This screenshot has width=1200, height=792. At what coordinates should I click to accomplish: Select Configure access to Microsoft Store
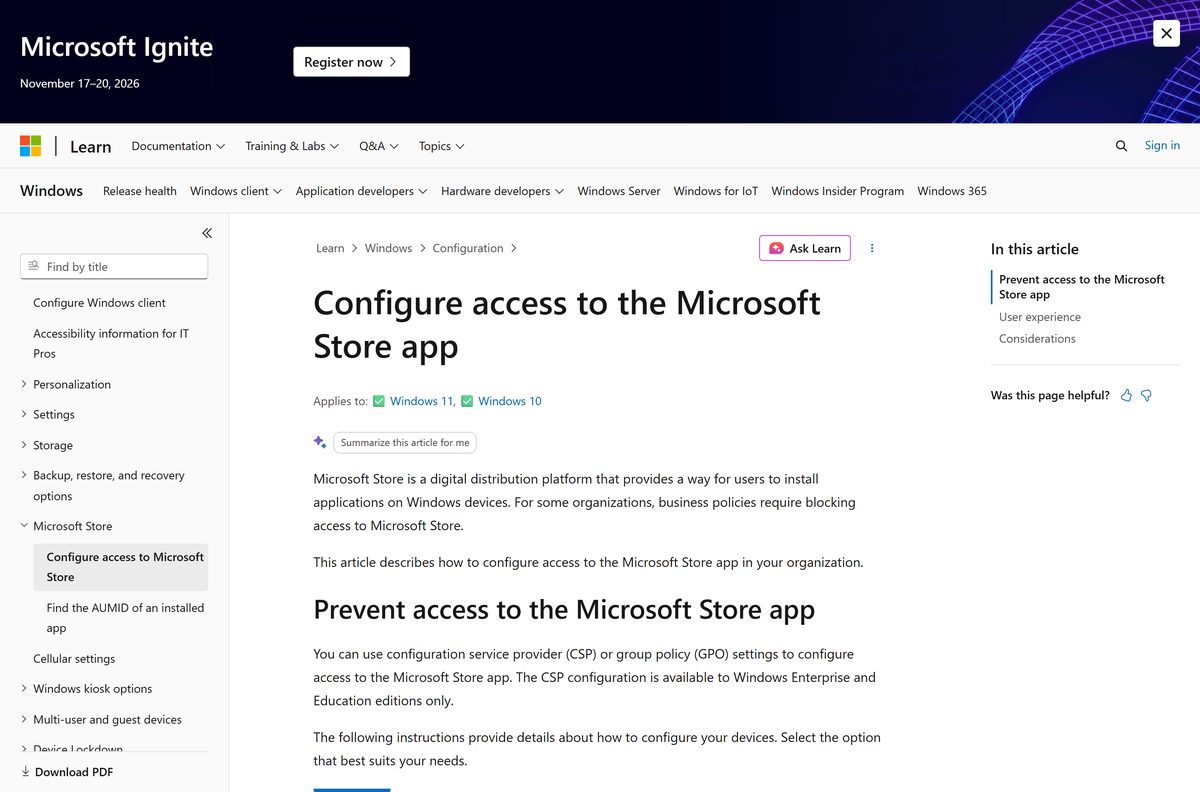(120, 567)
